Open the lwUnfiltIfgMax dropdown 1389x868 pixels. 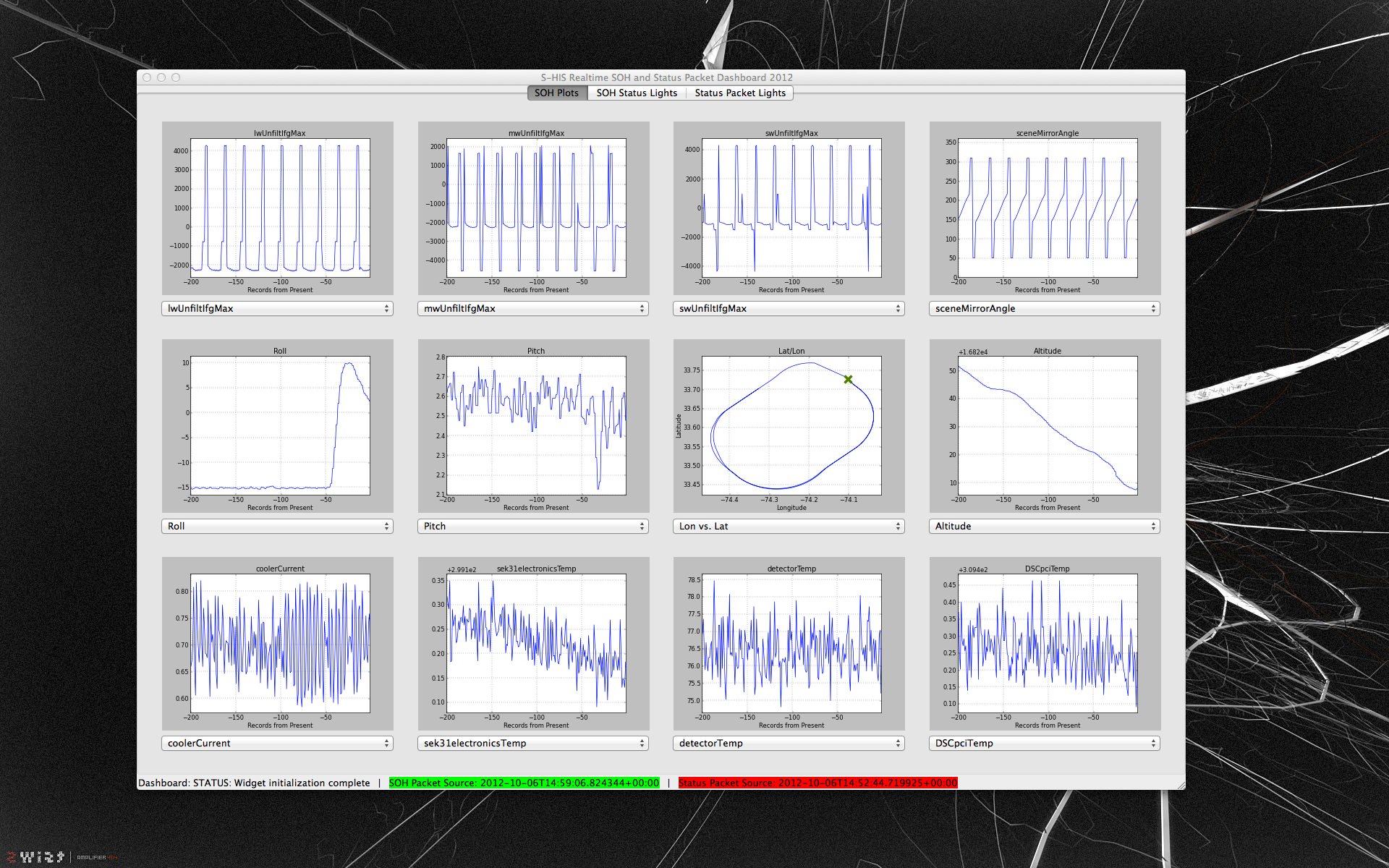(x=277, y=308)
